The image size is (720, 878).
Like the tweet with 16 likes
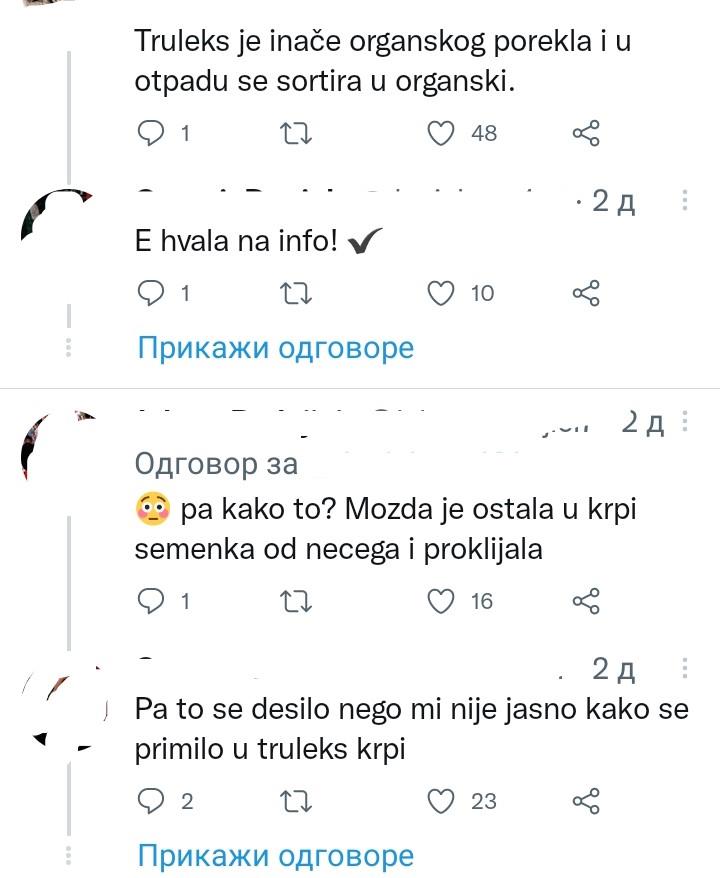[x=441, y=600]
